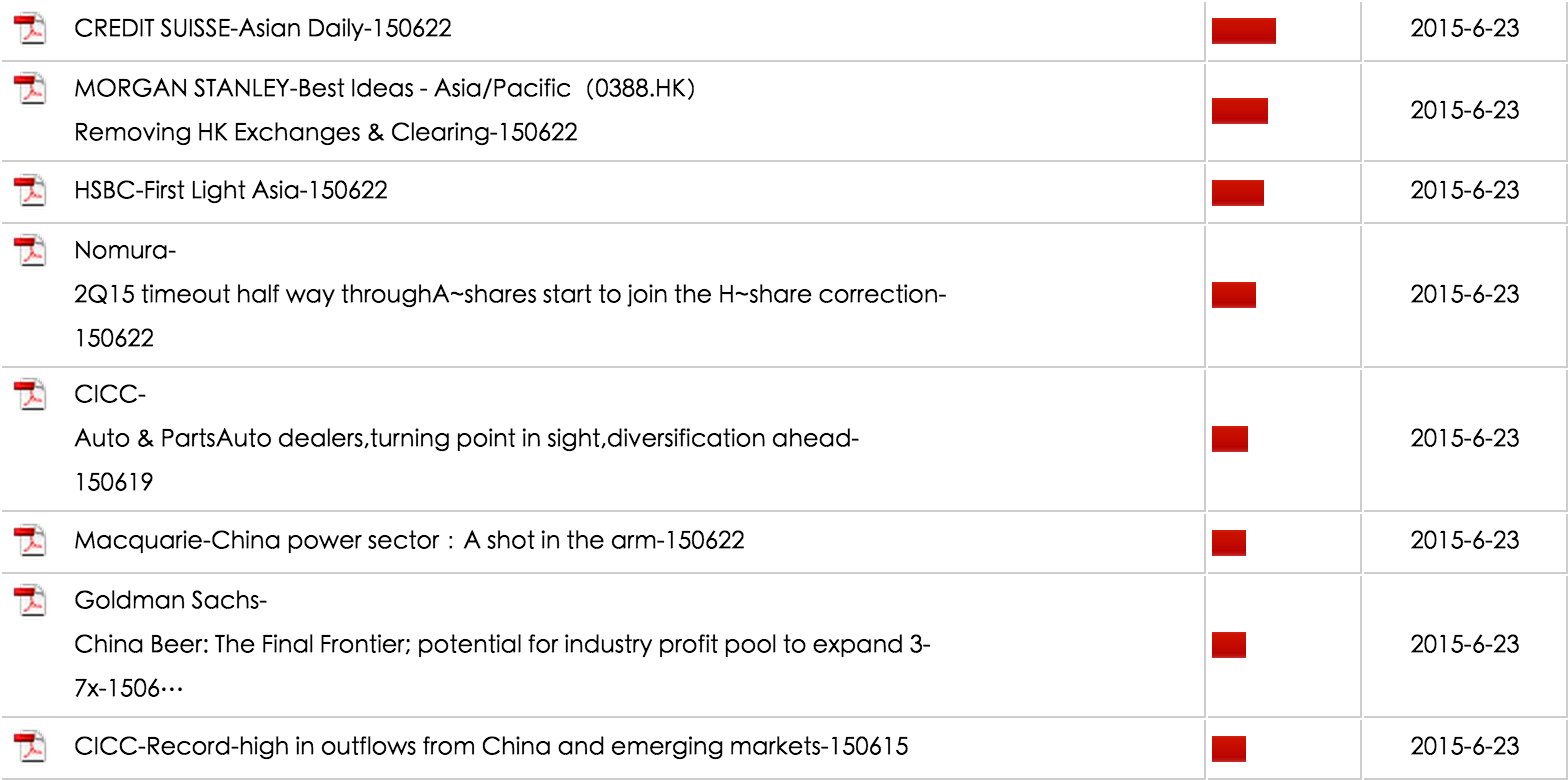The height and width of the screenshot is (780, 1568).
Task: Click 2015-6-23 date in Nomura row
Action: coord(1464,295)
